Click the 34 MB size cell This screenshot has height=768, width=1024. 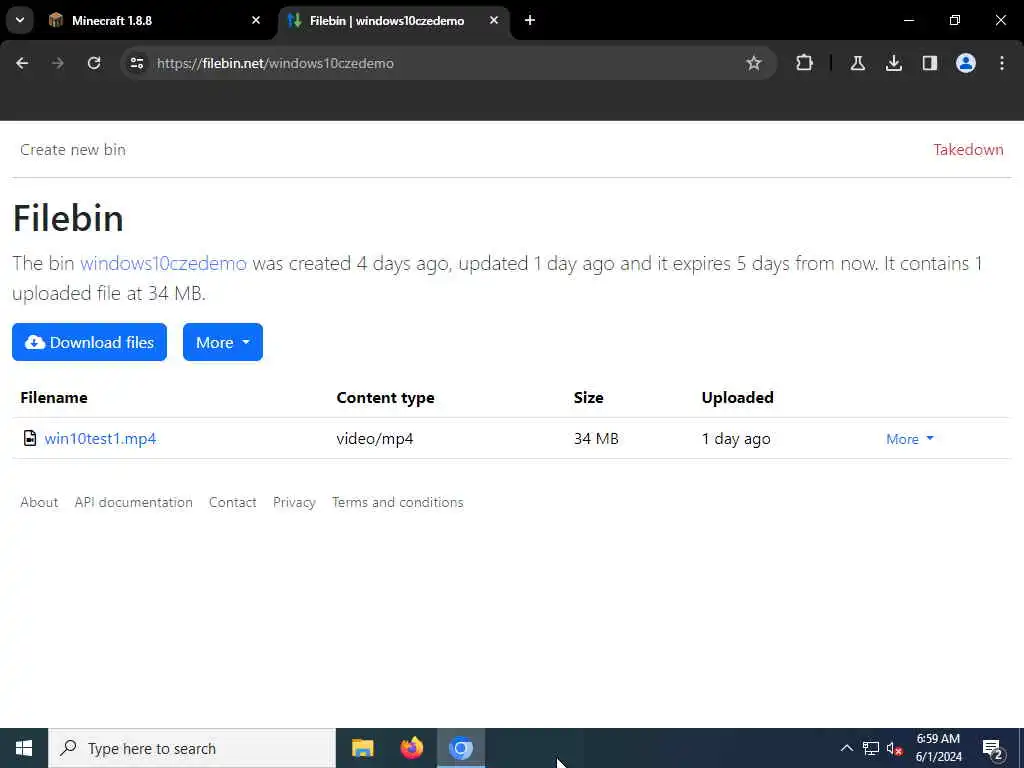[596, 438]
